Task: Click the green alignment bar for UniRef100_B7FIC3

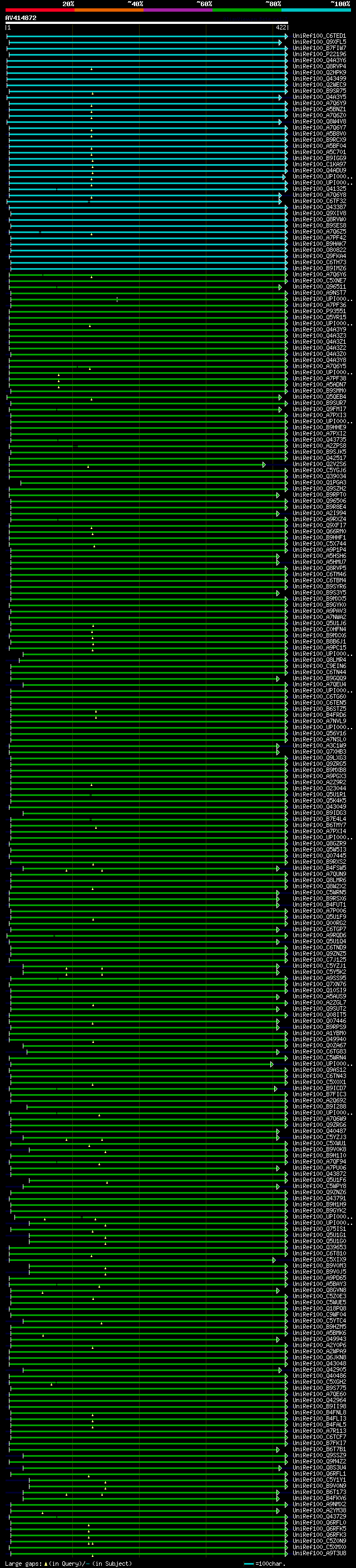Action: (149, 1094)
